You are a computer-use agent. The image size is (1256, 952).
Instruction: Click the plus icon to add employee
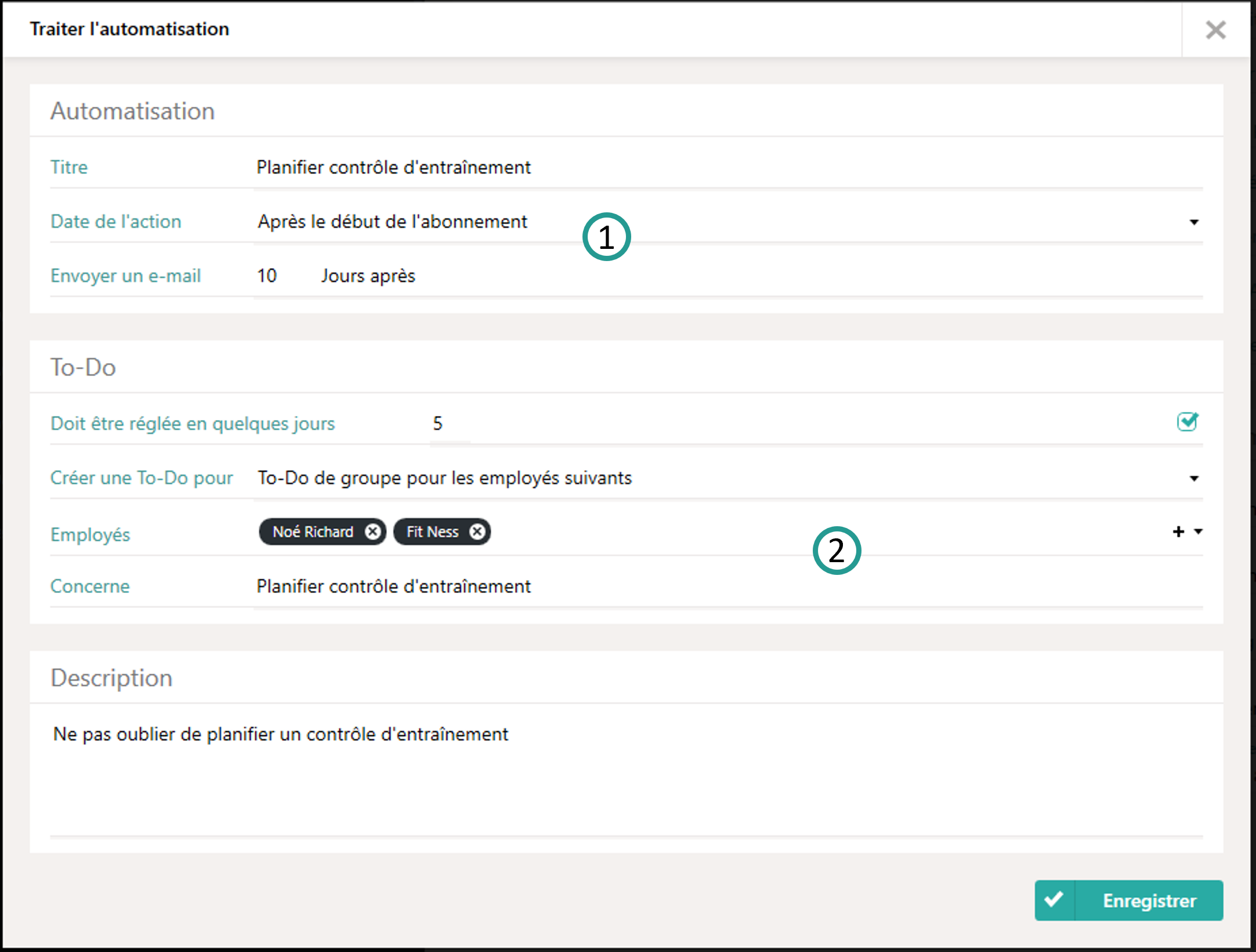(x=1178, y=531)
